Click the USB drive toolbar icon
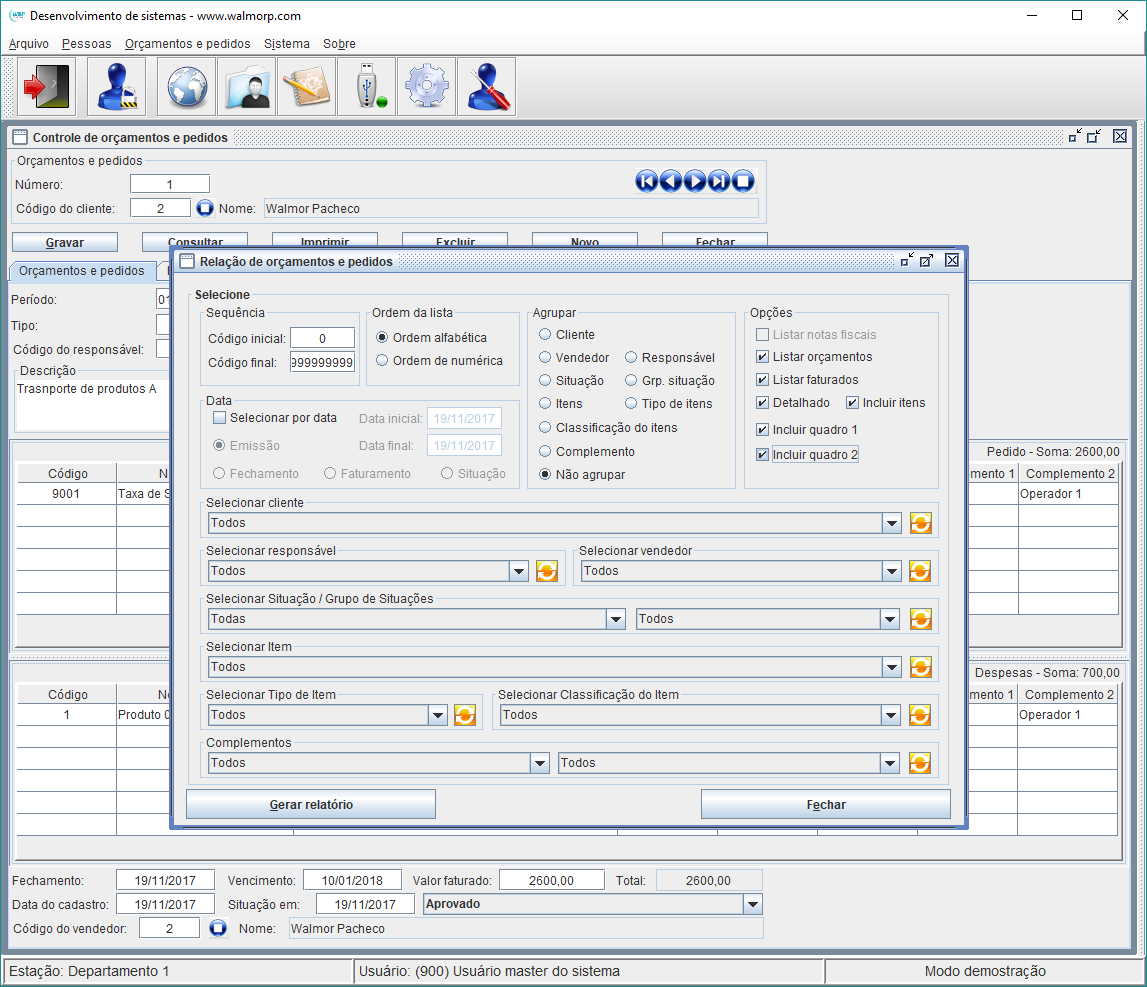1147x987 pixels. coord(366,87)
